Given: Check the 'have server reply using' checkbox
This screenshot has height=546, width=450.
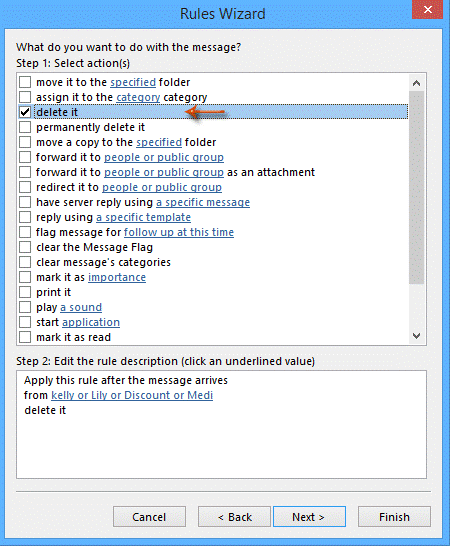Looking at the screenshot, I should click(x=25, y=202).
